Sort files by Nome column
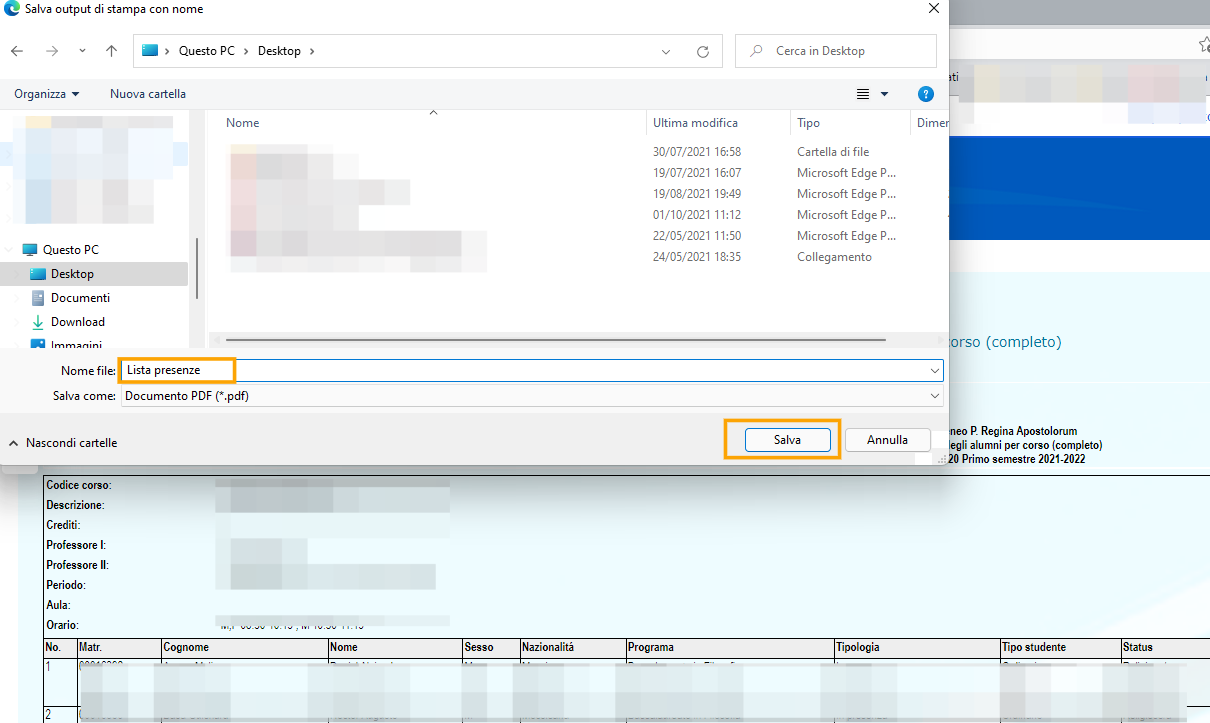Viewport: 1210px width, 723px height. [243, 123]
